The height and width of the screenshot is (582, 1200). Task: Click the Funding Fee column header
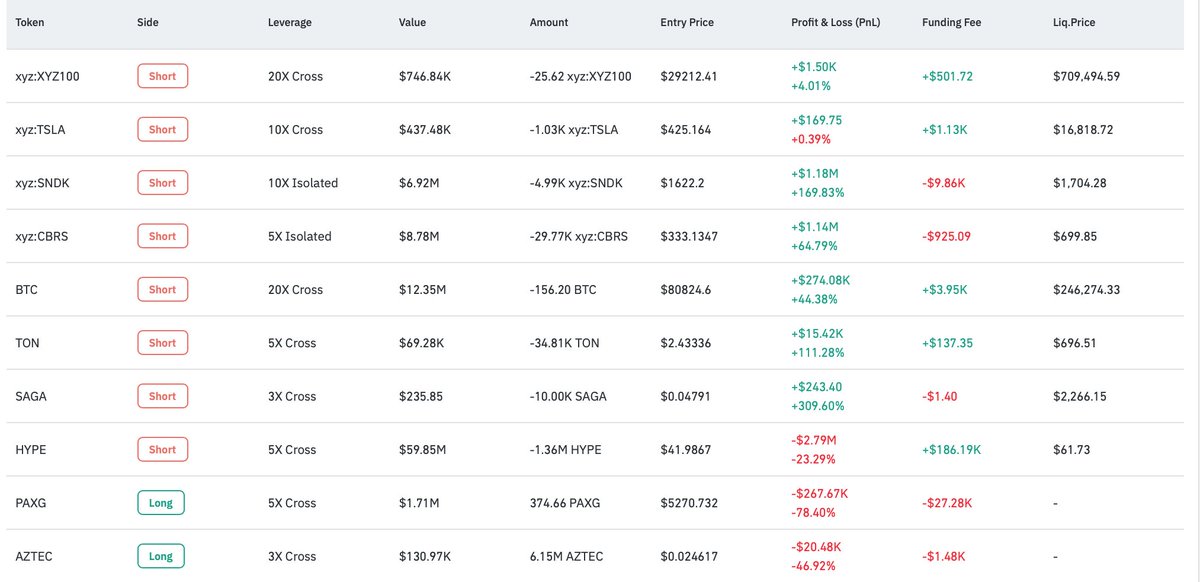click(953, 22)
